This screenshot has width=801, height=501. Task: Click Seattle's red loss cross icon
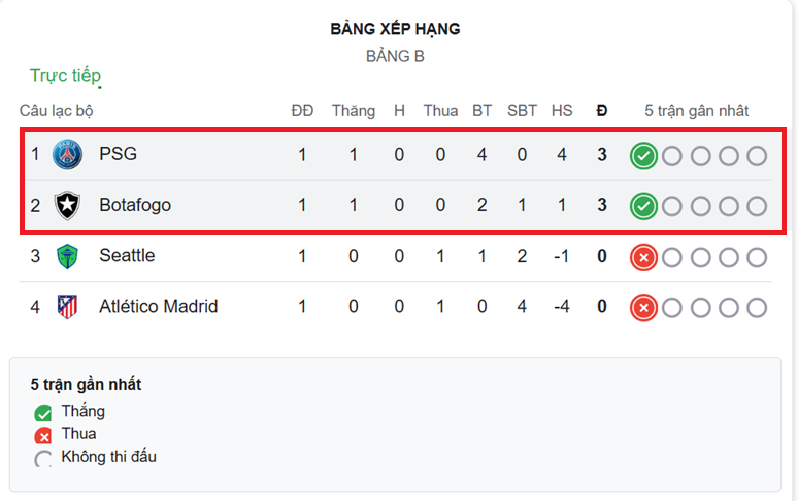(x=644, y=257)
